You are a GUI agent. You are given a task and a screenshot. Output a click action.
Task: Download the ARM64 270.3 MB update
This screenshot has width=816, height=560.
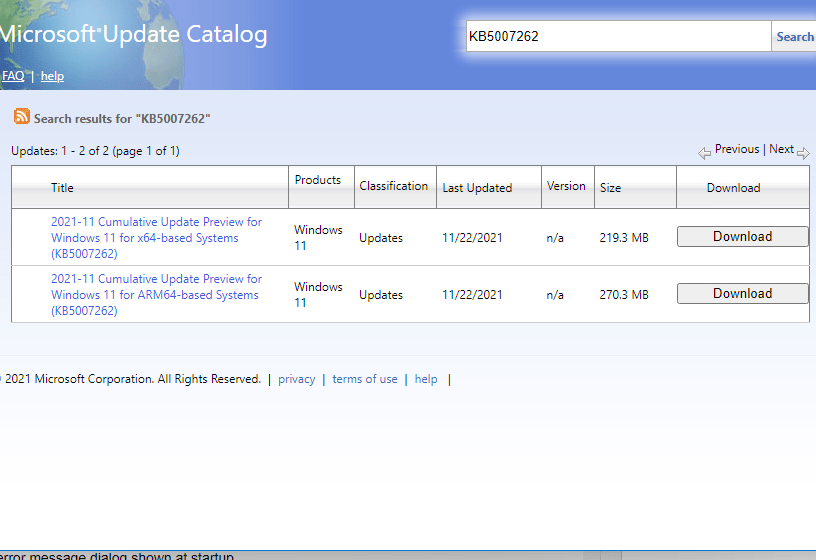[x=743, y=294]
